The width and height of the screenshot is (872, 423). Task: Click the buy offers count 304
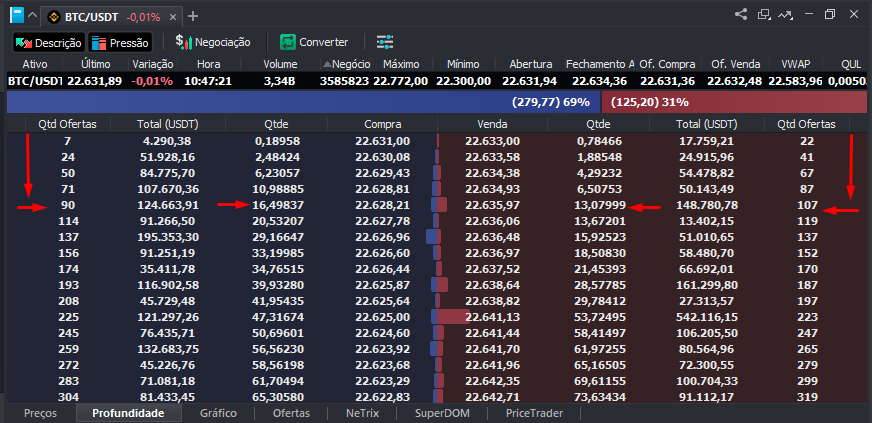pyautogui.click(x=68, y=397)
